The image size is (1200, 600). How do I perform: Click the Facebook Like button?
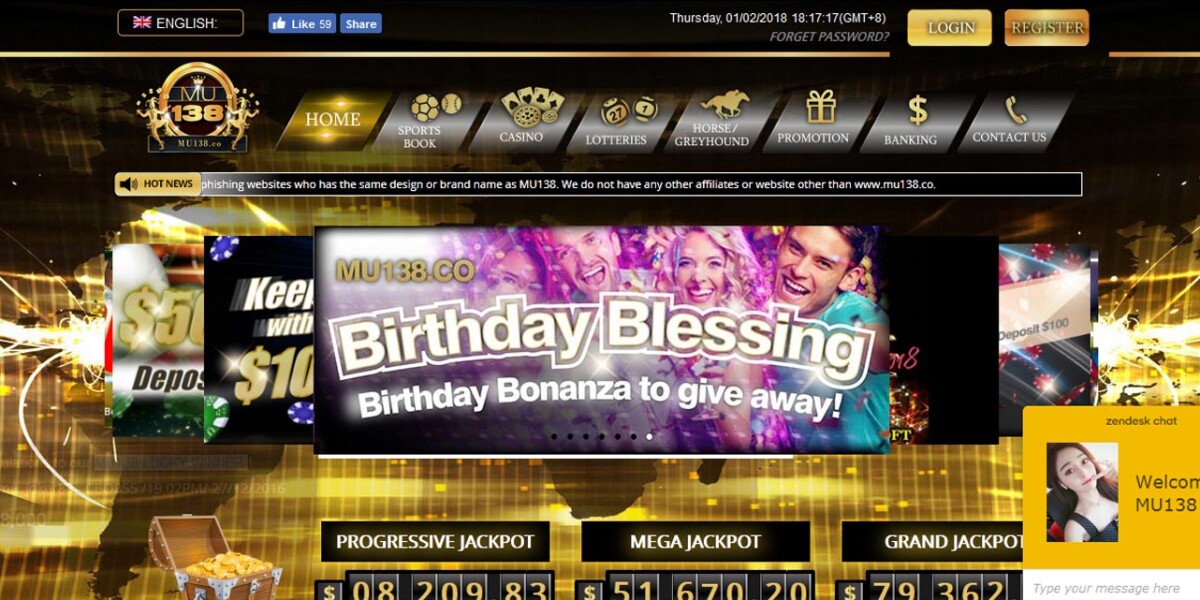302,24
